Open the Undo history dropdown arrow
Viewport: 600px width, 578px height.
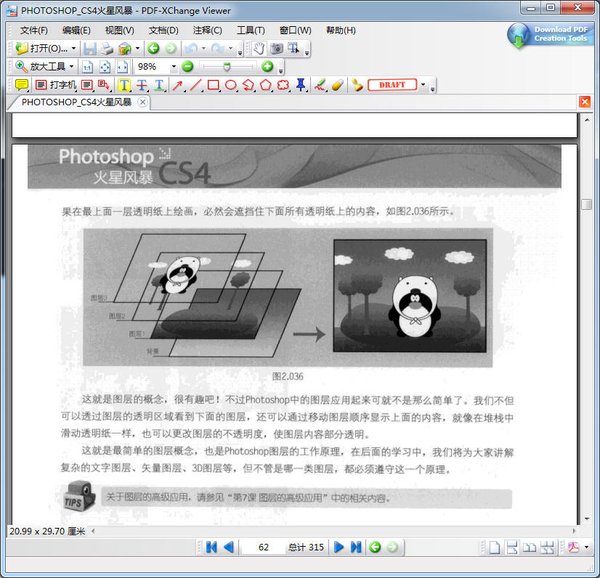(203, 49)
